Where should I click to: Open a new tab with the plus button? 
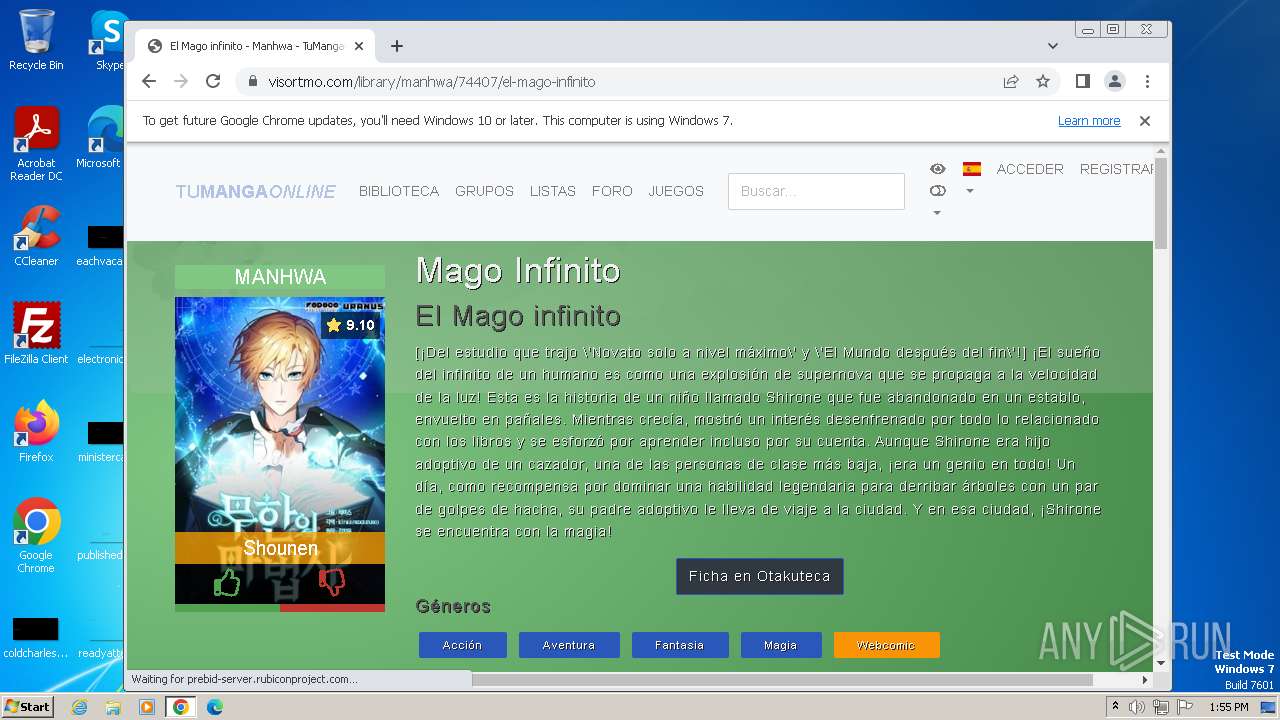point(397,46)
